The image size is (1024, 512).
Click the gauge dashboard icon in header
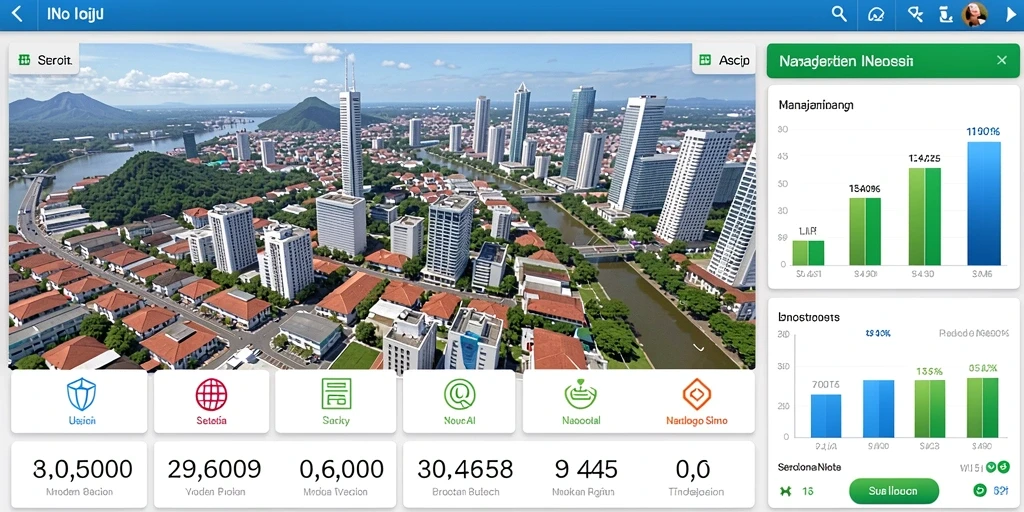click(x=876, y=14)
